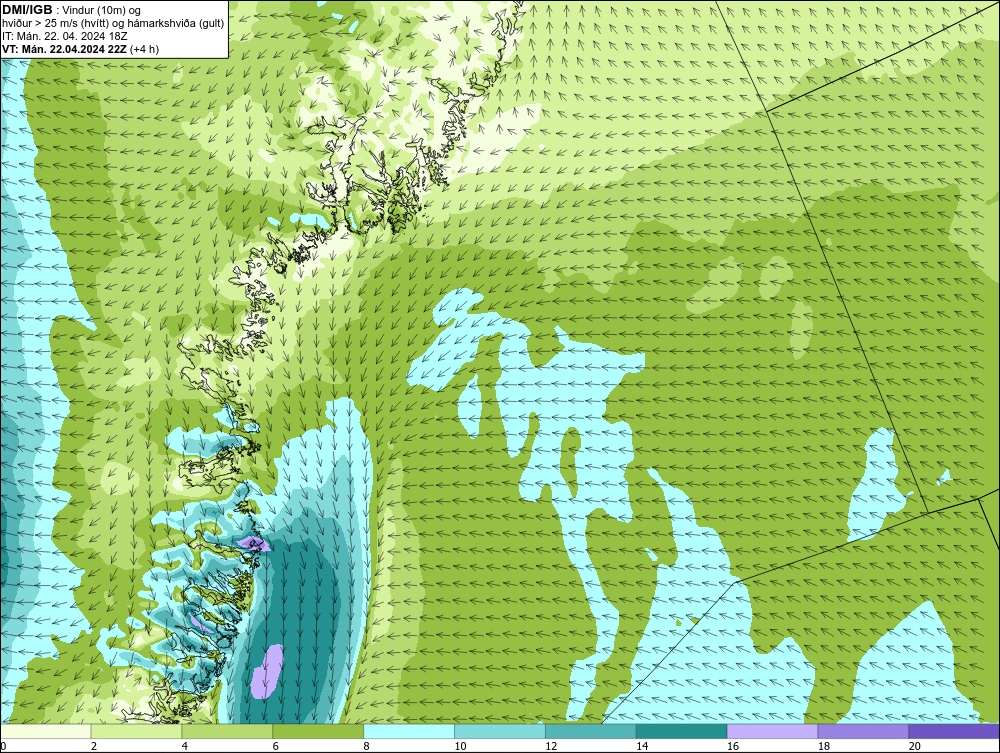The height and width of the screenshot is (753, 1000).
Task: Click the legend label '14'
Action: pos(642,746)
